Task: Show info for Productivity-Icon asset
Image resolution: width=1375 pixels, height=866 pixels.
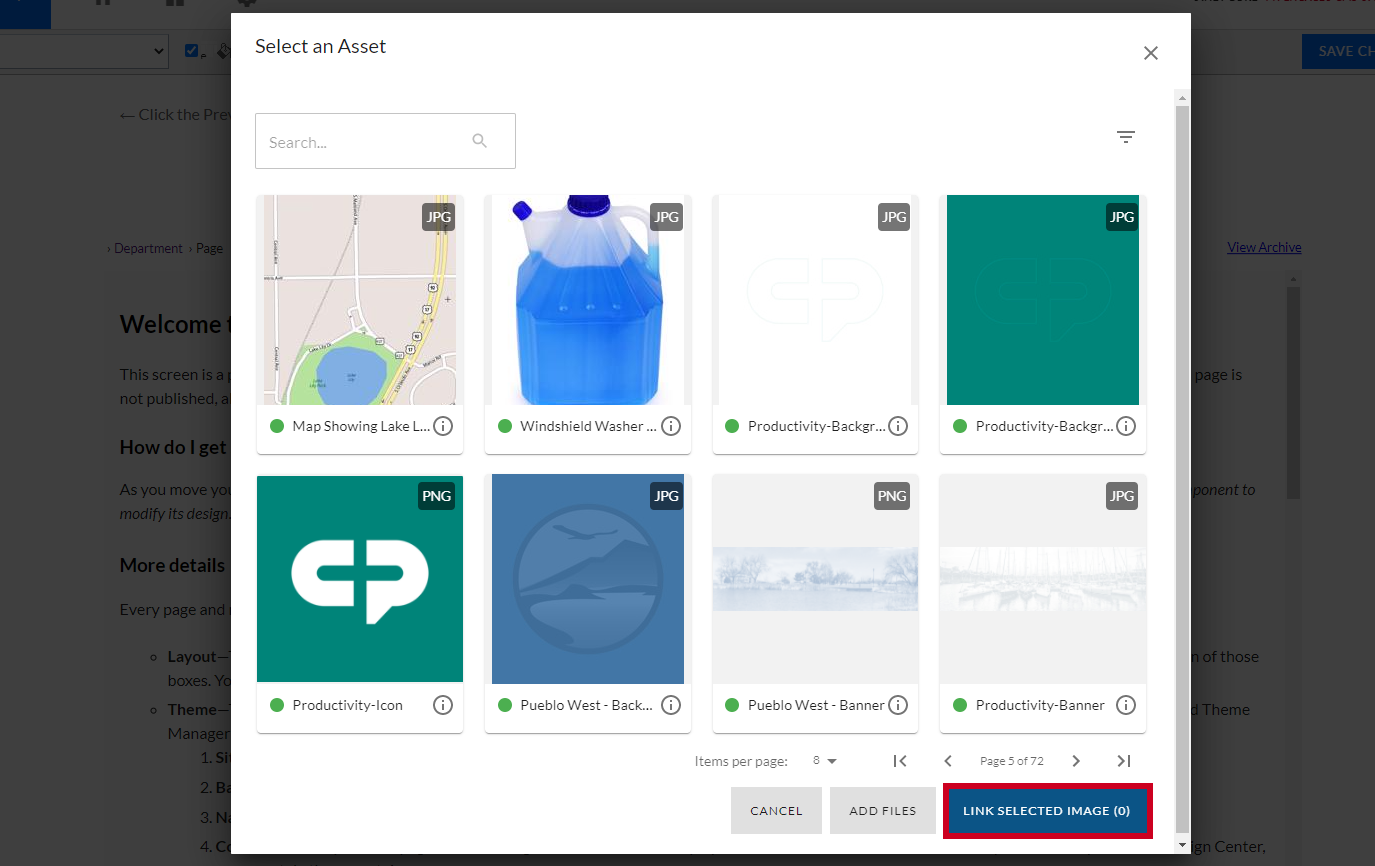Action: click(443, 705)
